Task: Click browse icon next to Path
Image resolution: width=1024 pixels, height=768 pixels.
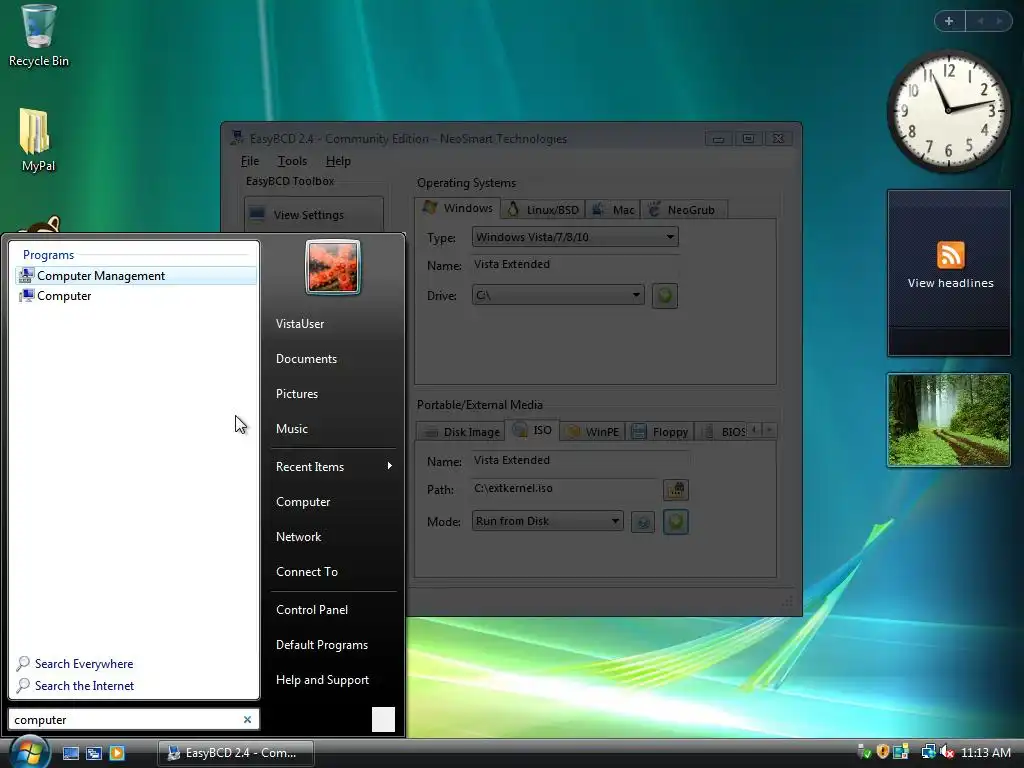Action: pyautogui.click(x=676, y=489)
